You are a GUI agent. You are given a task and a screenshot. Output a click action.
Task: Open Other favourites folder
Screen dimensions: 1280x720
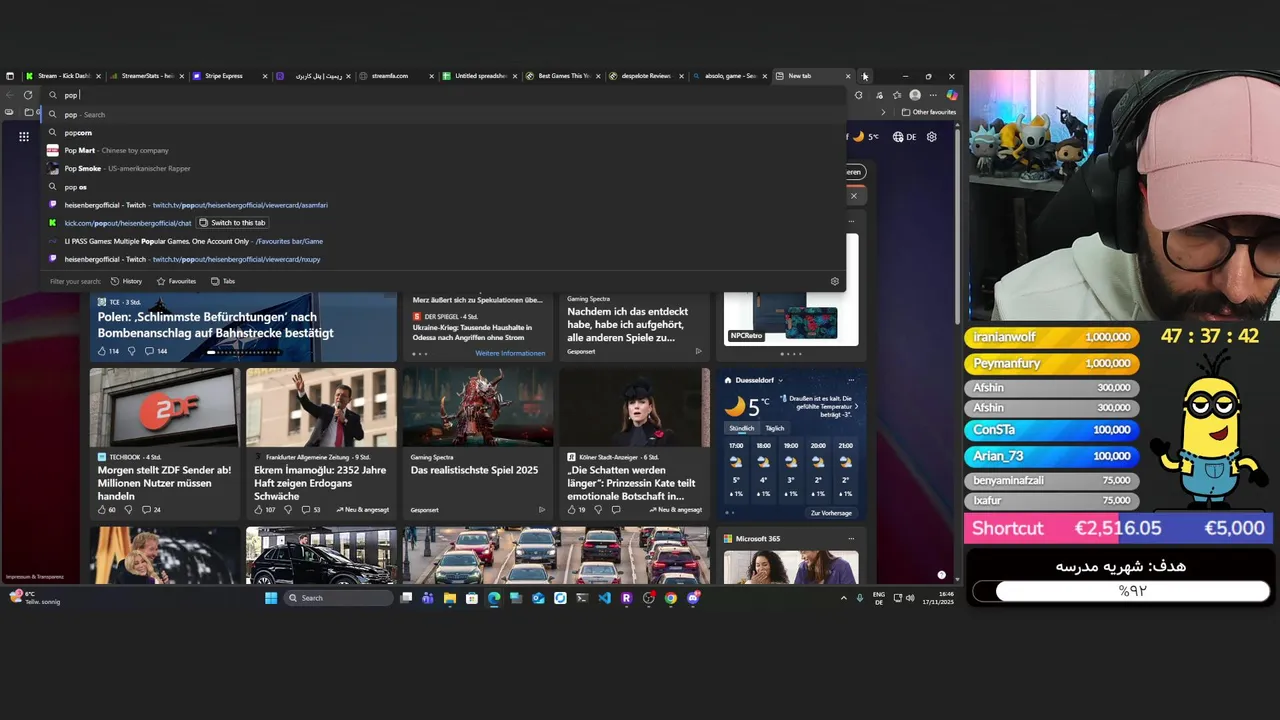click(x=929, y=112)
